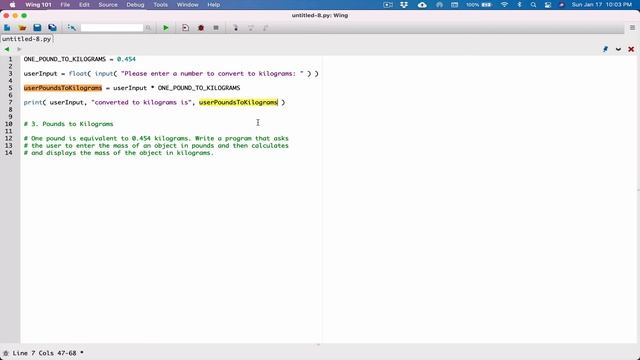Screen dimensions: 640x360
Task: Go back in history with the green left arrow
Action: coord(7,49)
